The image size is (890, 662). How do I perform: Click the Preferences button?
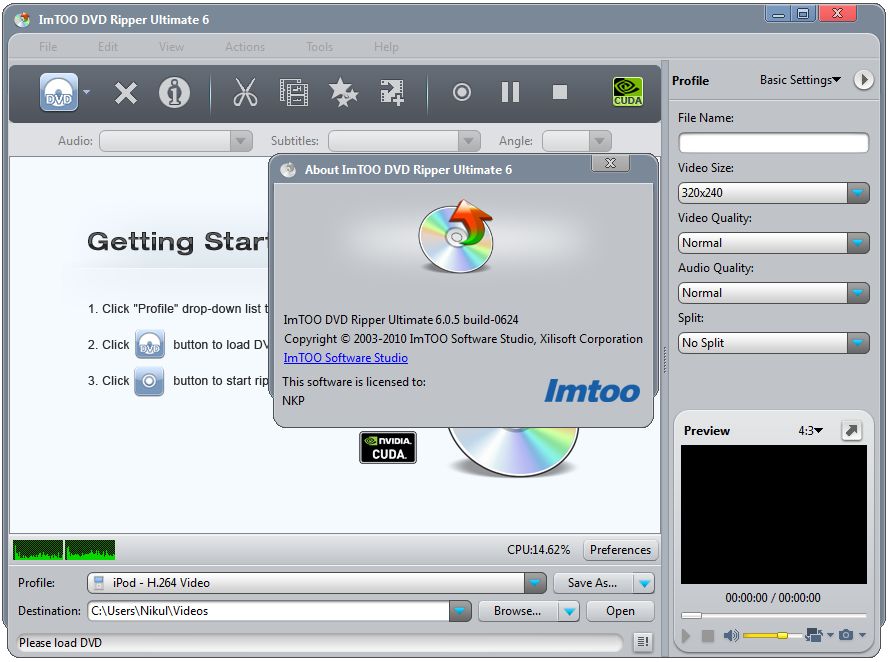click(x=620, y=550)
